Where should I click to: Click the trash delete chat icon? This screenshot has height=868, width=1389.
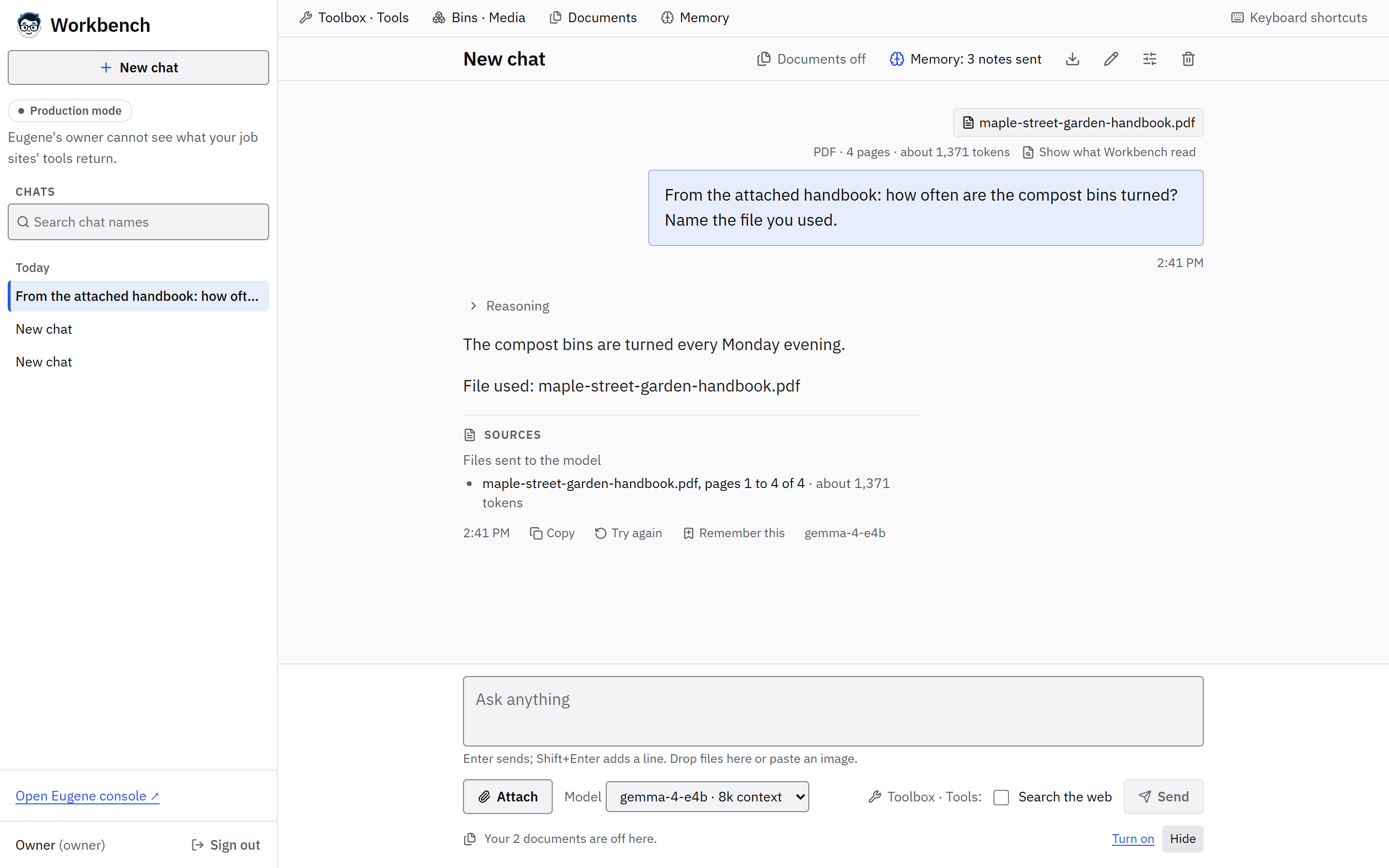[1187, 59]
